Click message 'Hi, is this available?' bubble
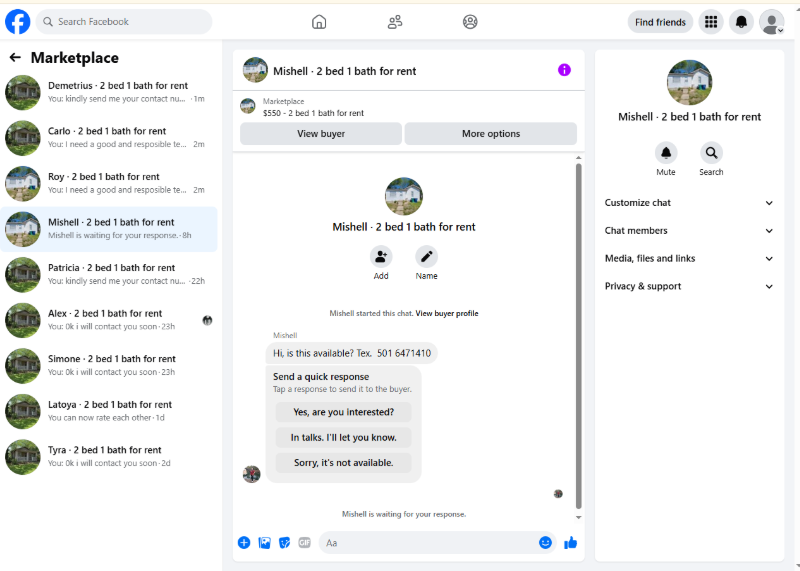 coord(352,353)
